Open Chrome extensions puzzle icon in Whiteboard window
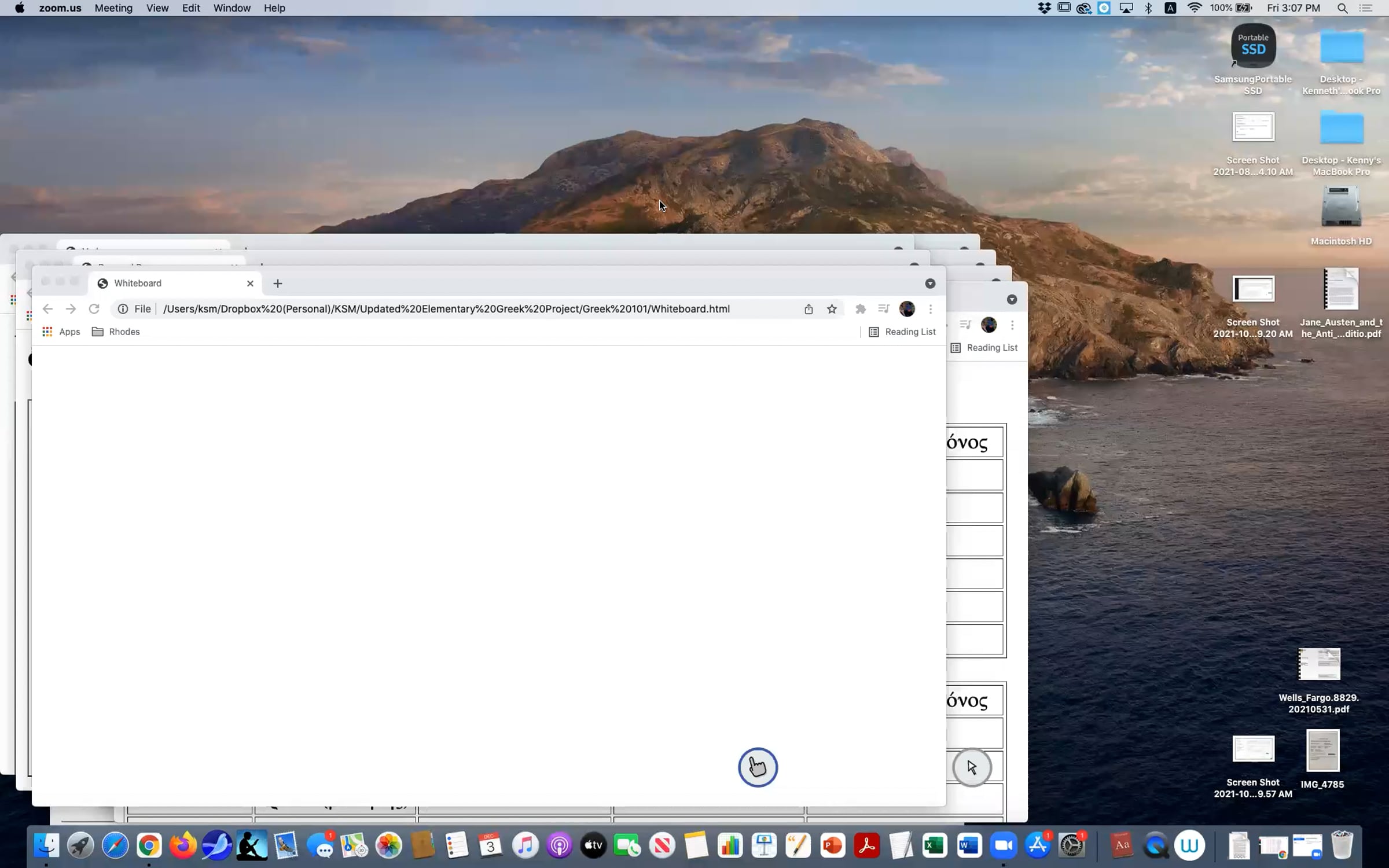This screenshot has height=868, width=1389. (861, 309)
